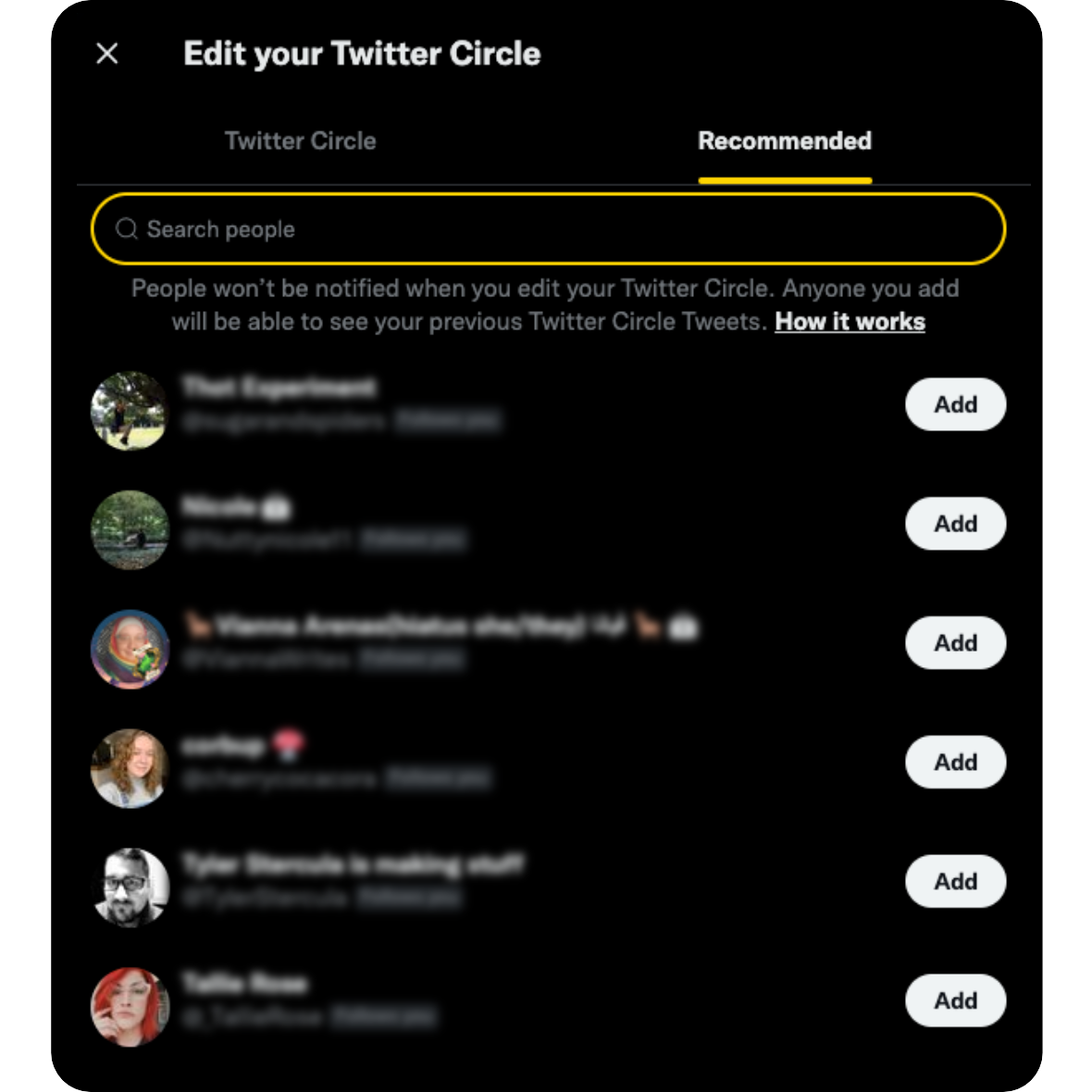Click the black-and-white glasses avatar

(130, 887)
